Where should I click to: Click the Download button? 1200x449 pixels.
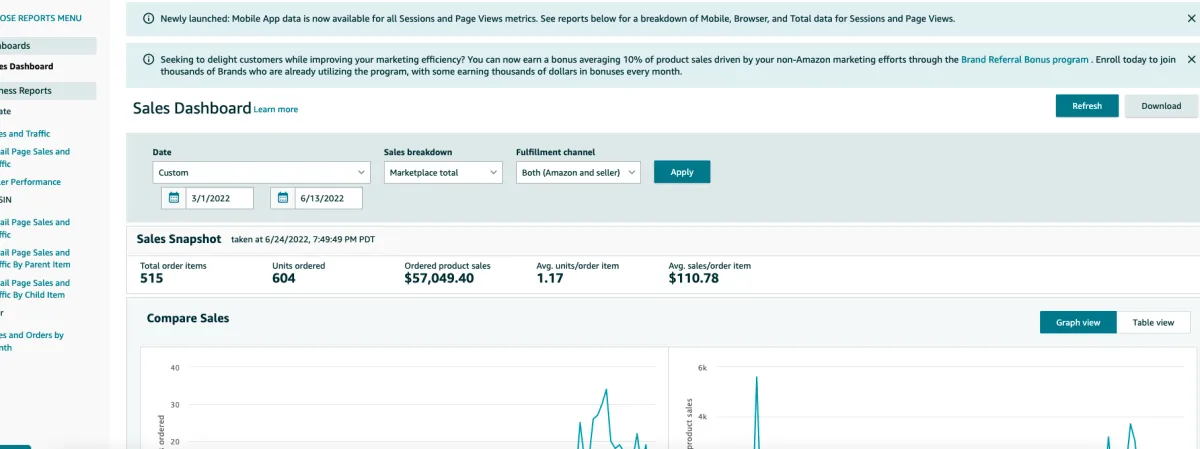(1161, 106)
